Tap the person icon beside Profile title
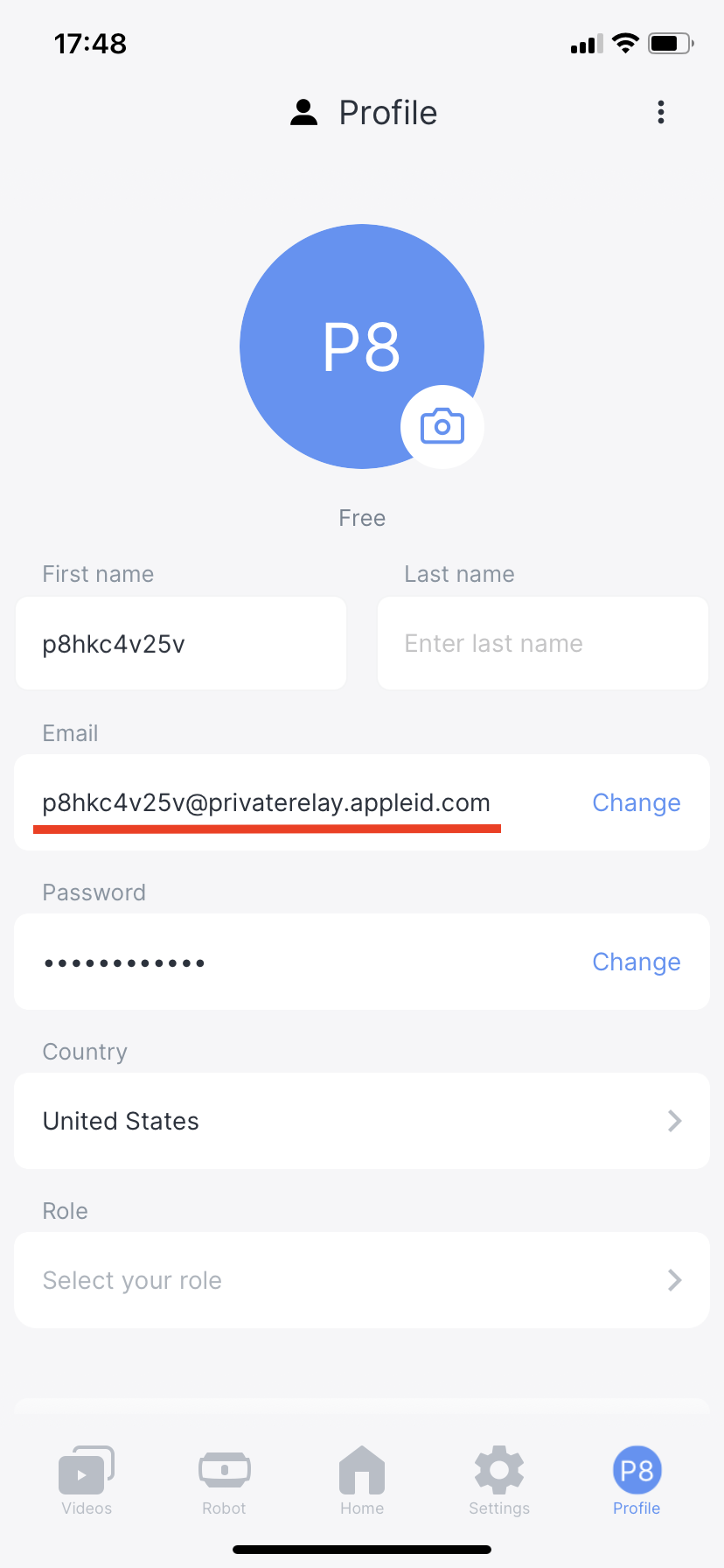The width and height of the screenshot is (724, 1568). click(x=303, y=113)
